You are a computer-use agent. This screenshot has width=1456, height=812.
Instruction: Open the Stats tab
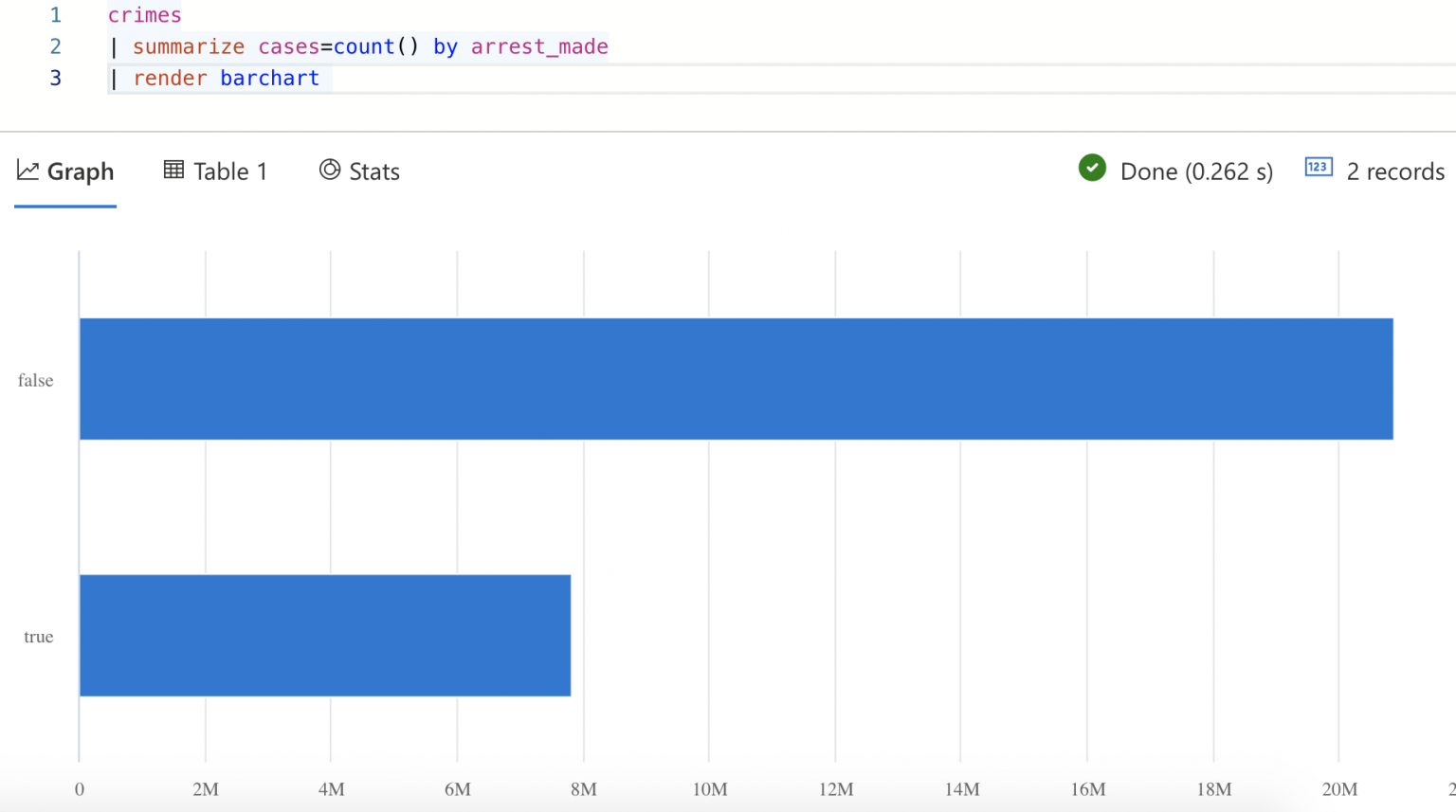coord(373,171)
